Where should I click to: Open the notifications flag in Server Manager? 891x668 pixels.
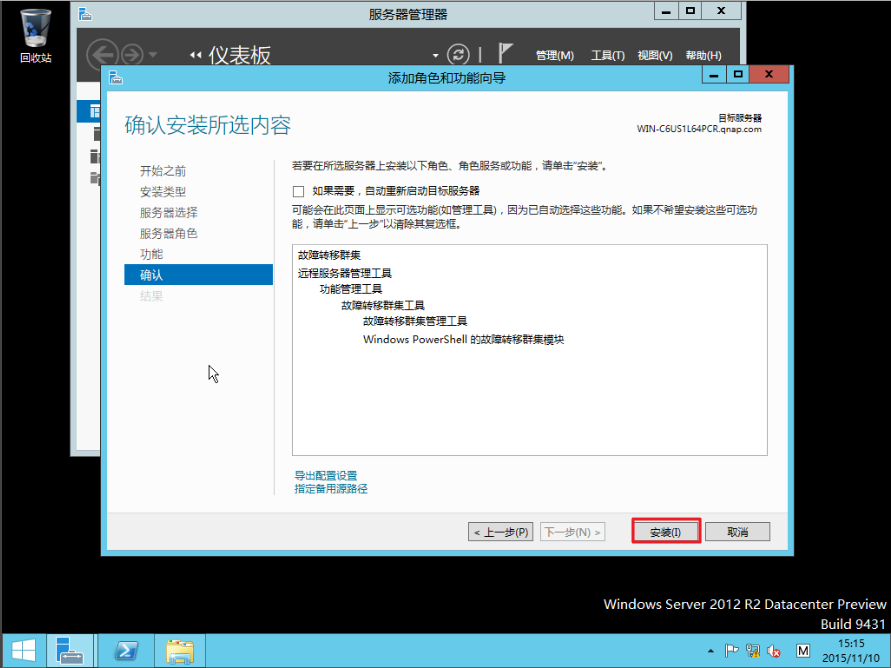[505, 53]
